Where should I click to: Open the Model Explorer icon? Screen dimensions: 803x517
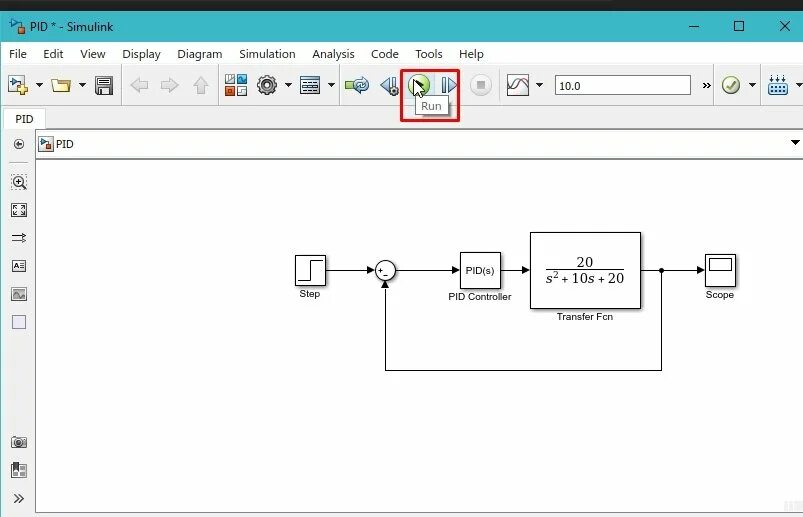point(310,85)
